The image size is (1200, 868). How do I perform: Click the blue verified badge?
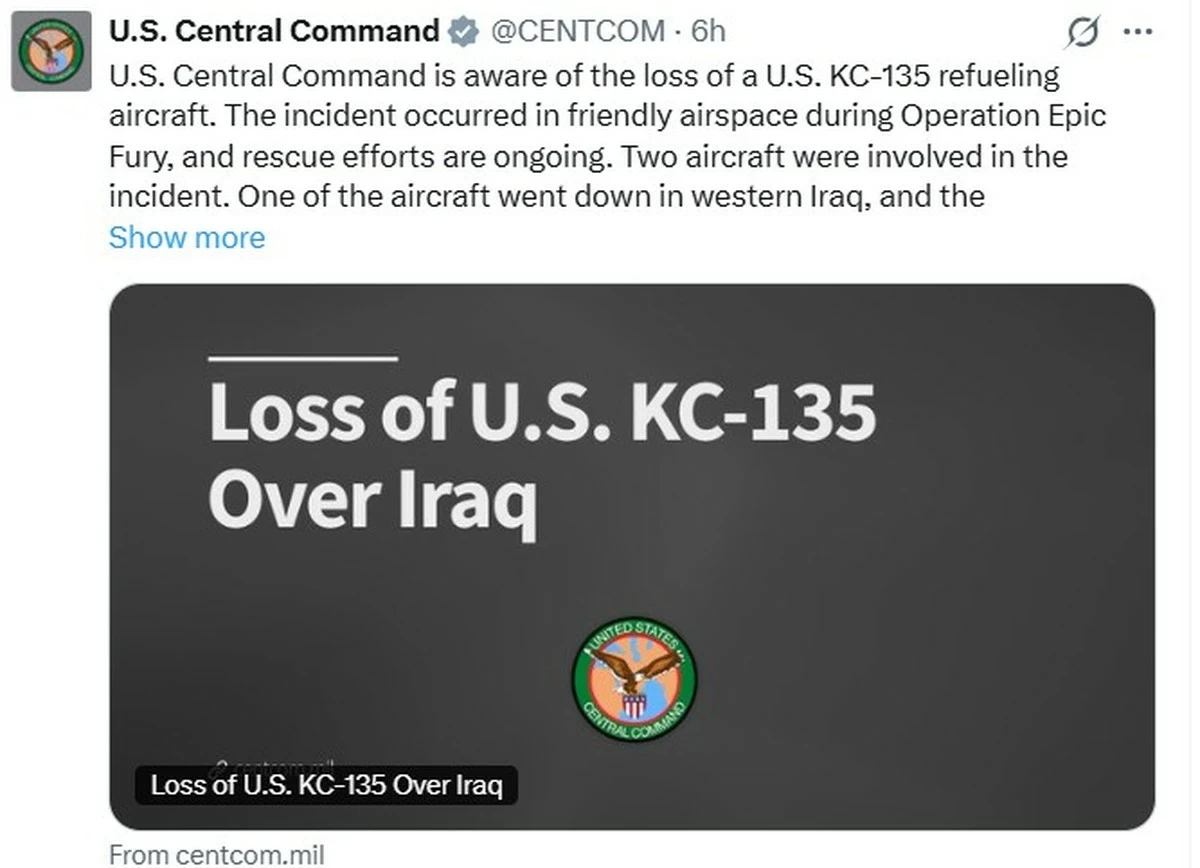pyautogui.click(x=462, y=32)
